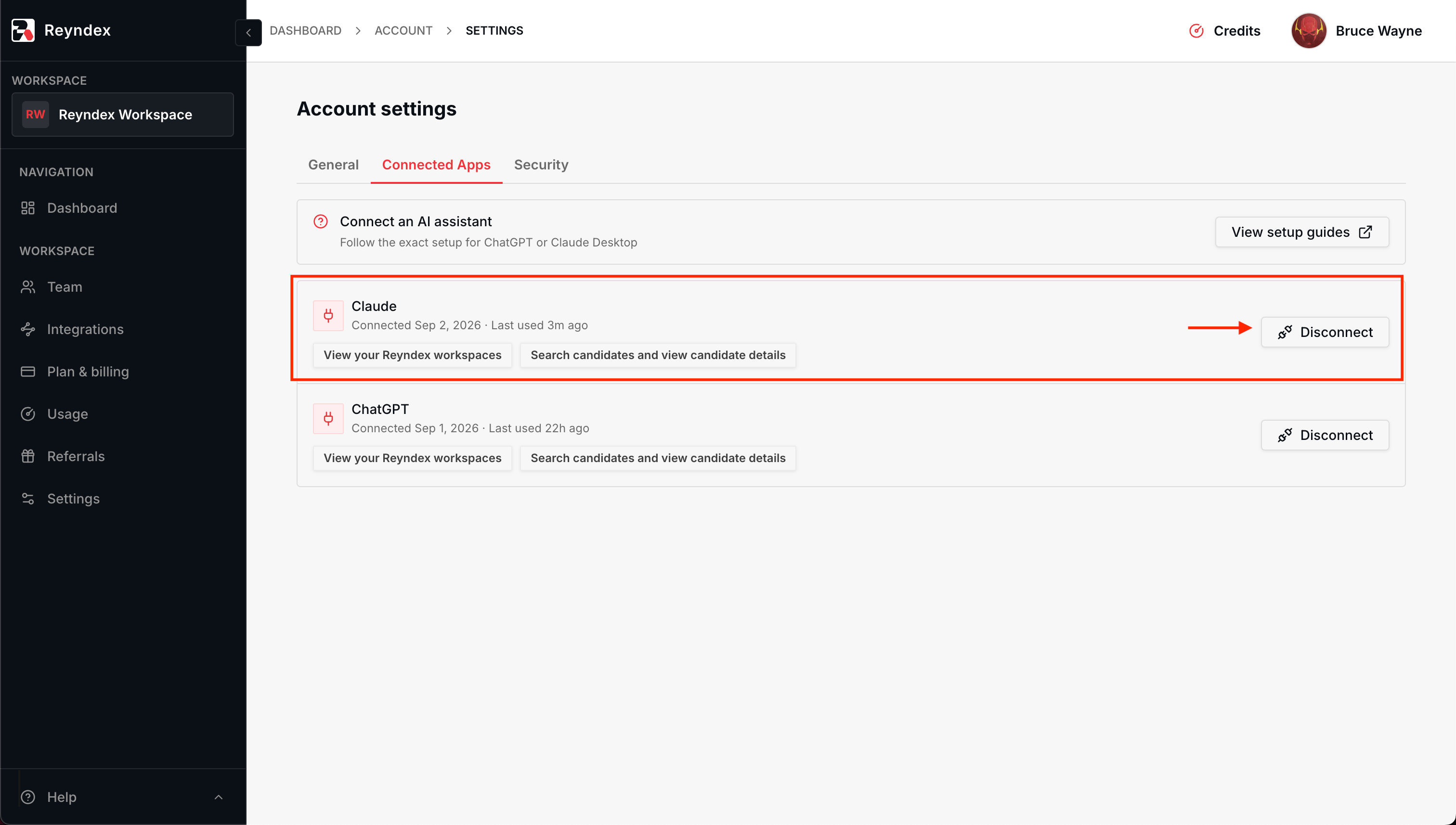Screen dimensions: 1456x825
Task: Click the SETTINGS breadcrumb
Action: 495,31
